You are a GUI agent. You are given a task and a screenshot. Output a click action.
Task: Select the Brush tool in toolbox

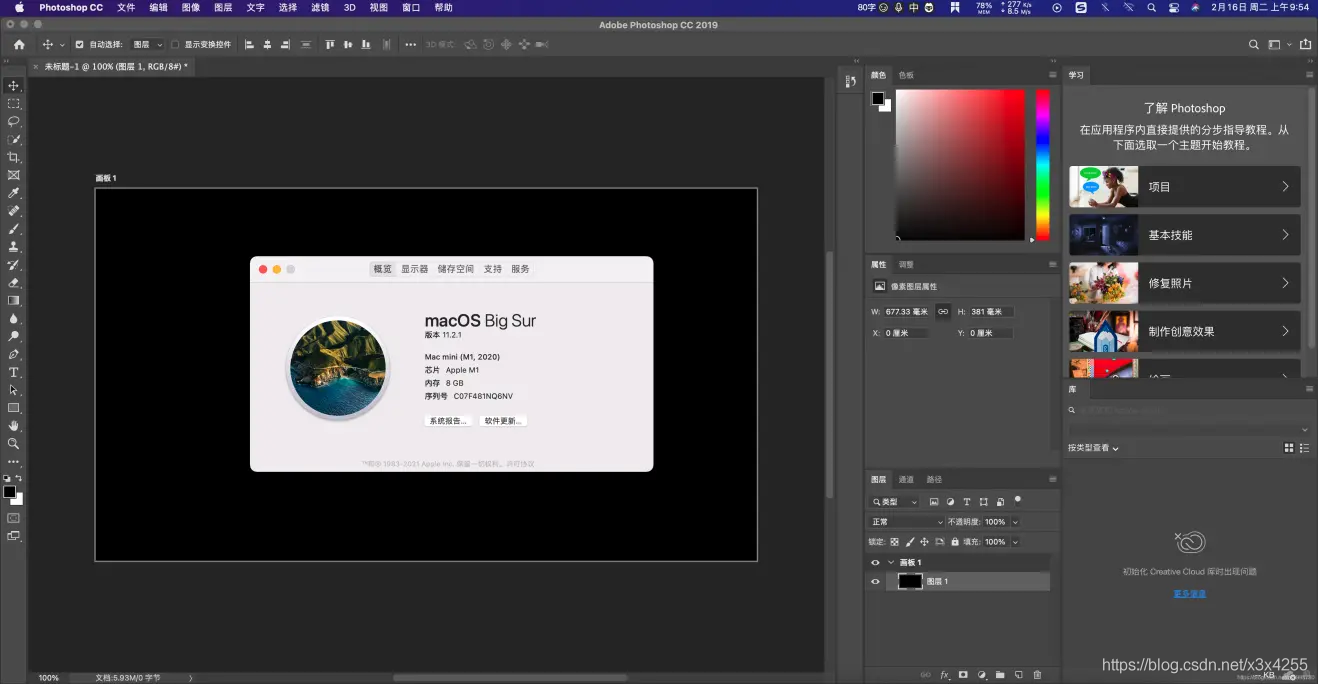[14, 229]
